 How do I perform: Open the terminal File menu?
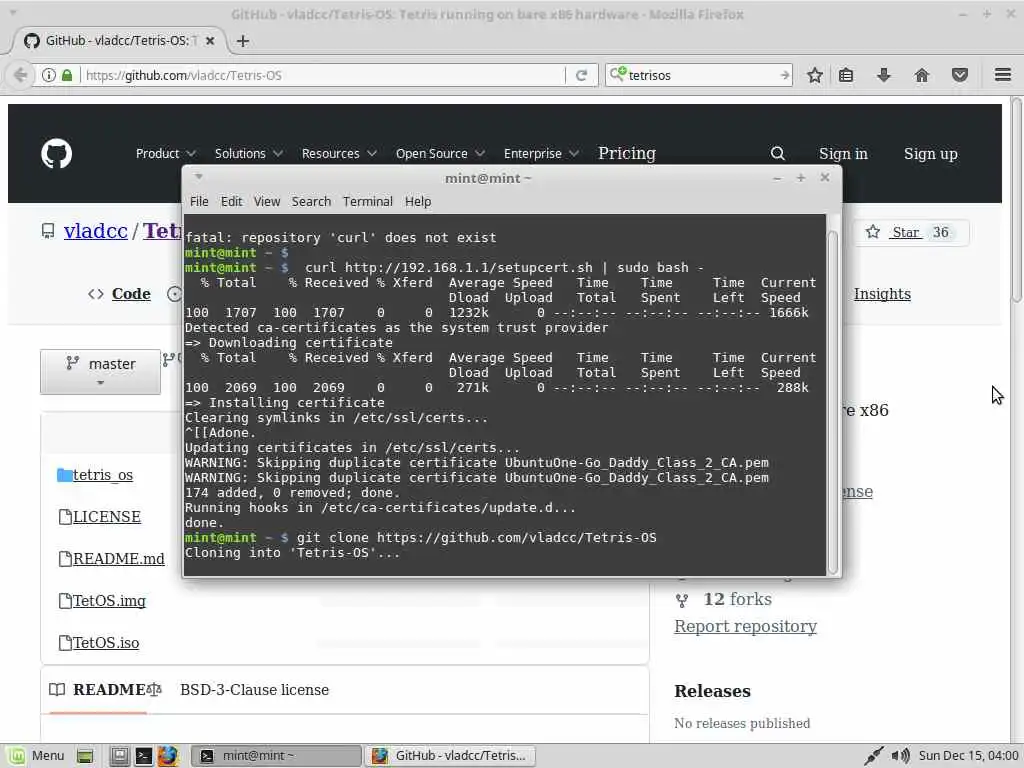coord(199,202)
